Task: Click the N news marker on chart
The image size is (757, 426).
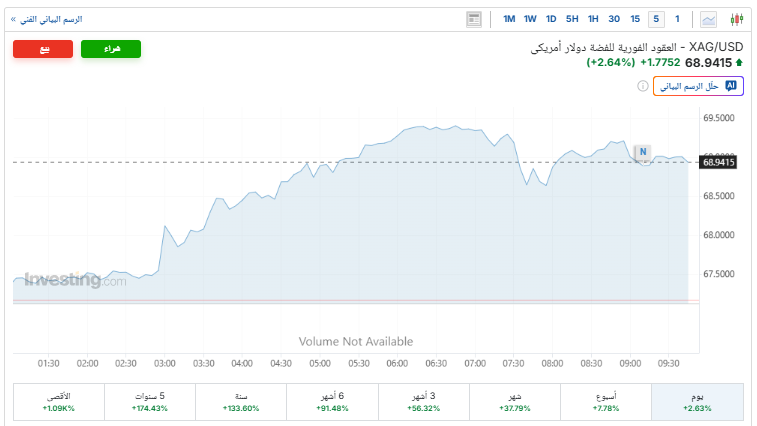Action: coord(643,152)
